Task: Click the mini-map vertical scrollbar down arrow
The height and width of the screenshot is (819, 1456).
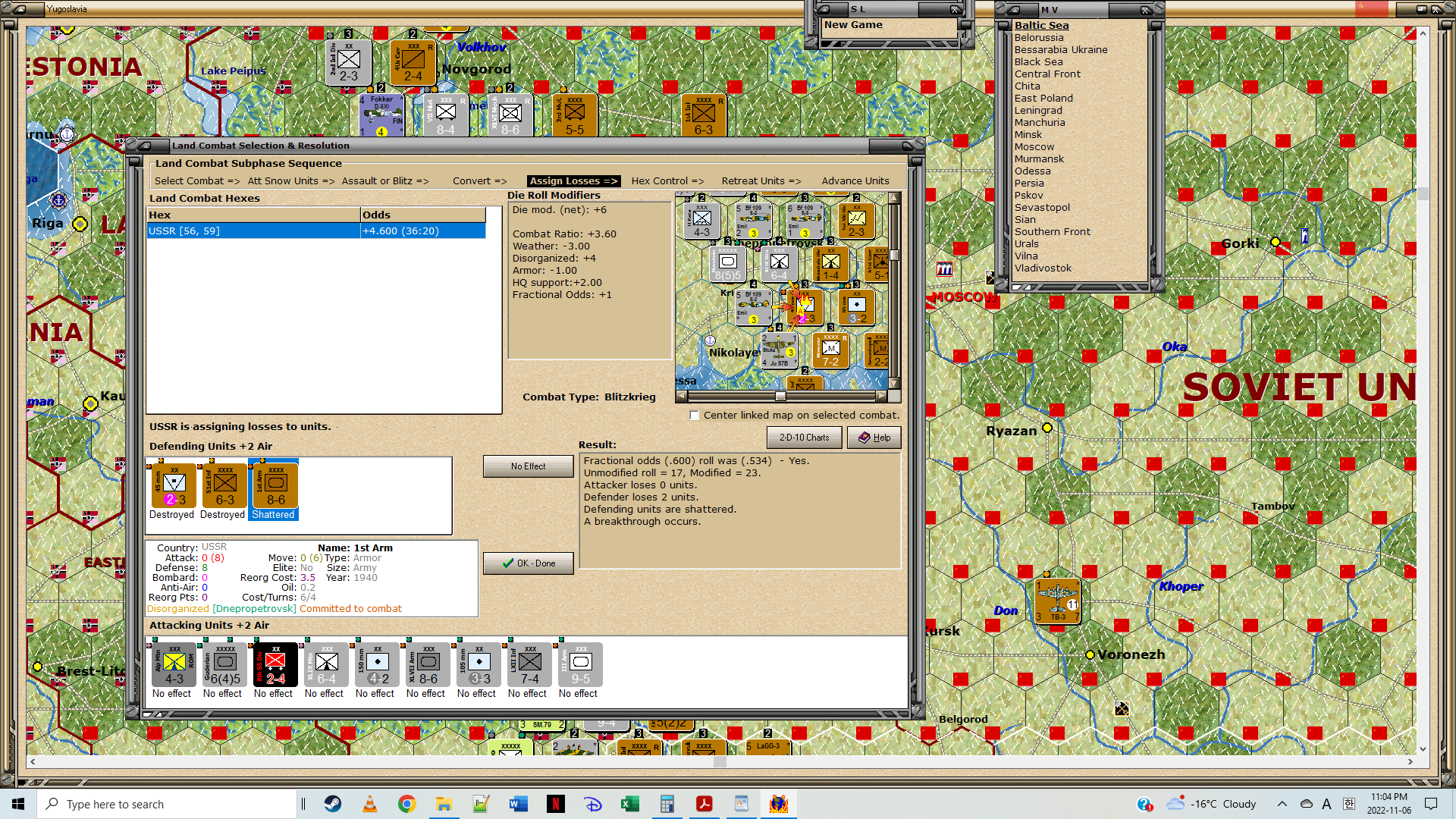Action: point(894,383)
